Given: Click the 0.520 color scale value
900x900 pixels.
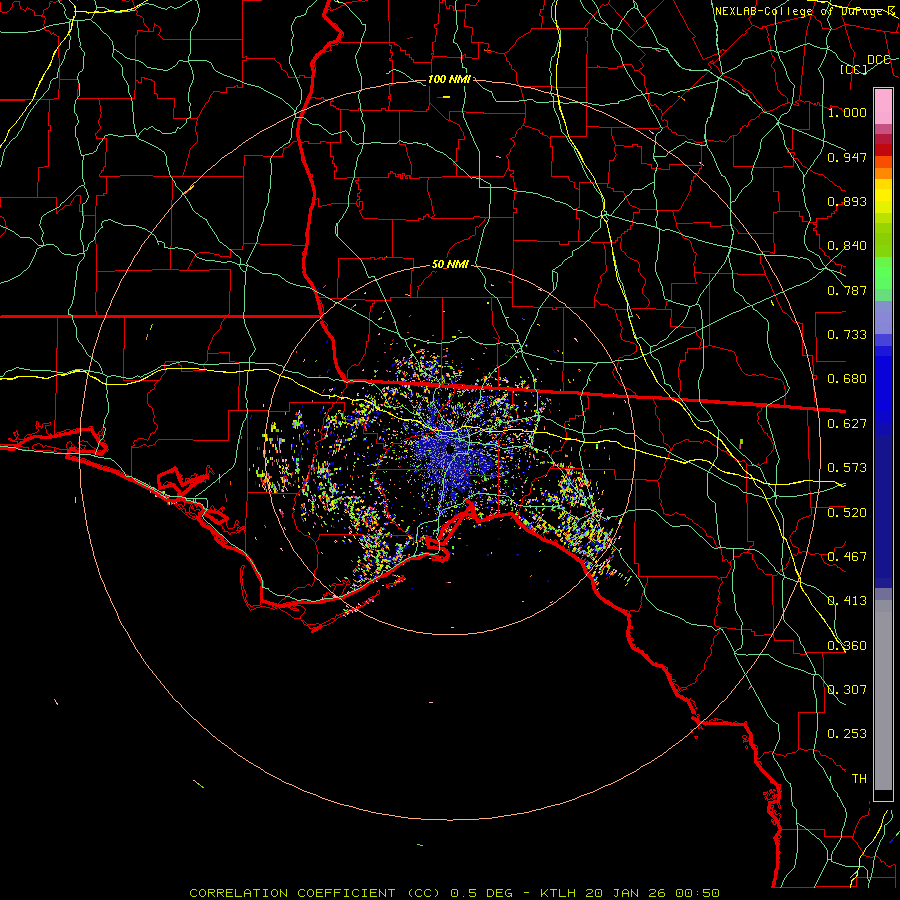Looking at the screenshot, I should 847,513.
